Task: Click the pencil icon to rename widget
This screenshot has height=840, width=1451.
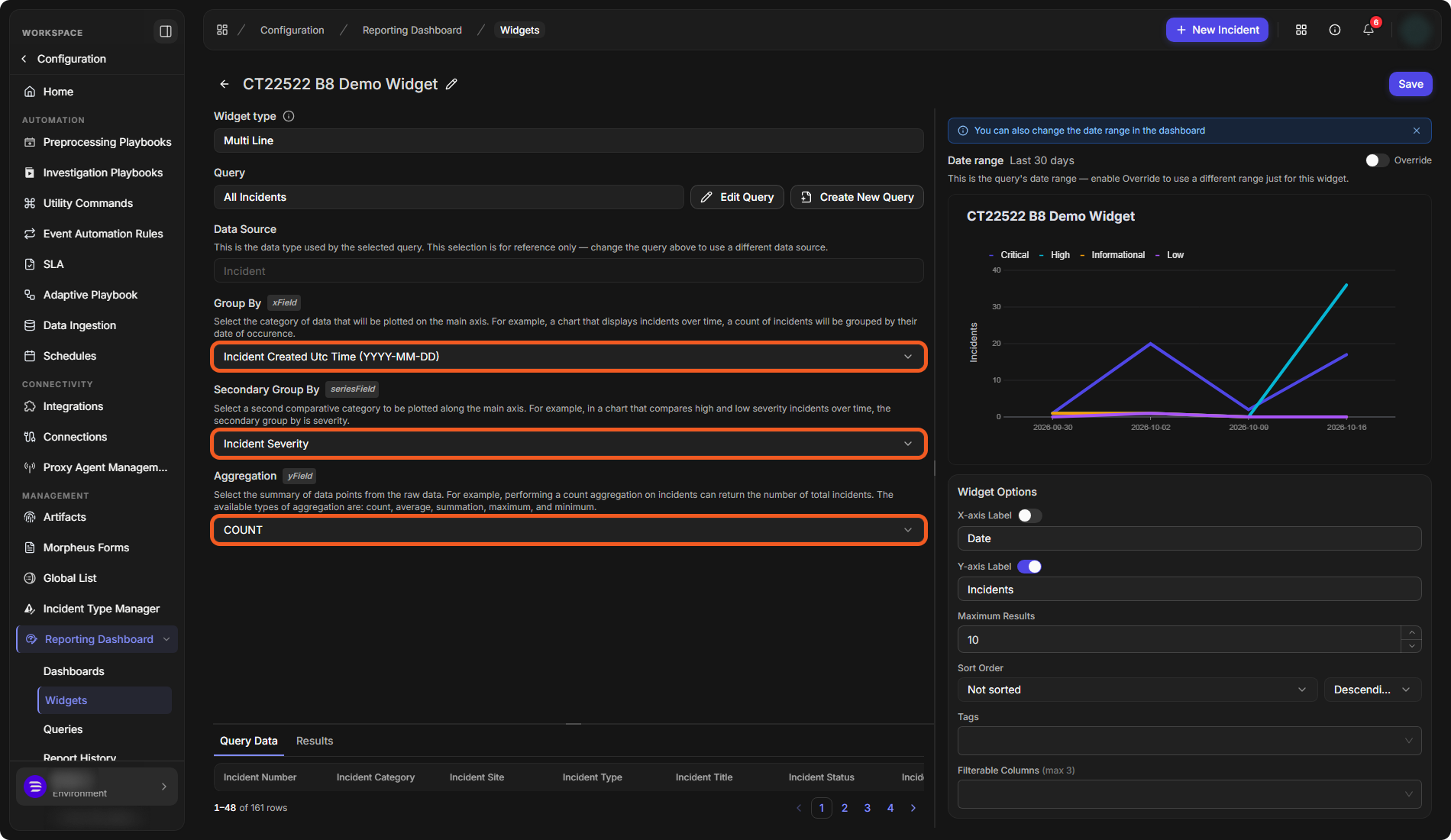Action: (451, 84)
